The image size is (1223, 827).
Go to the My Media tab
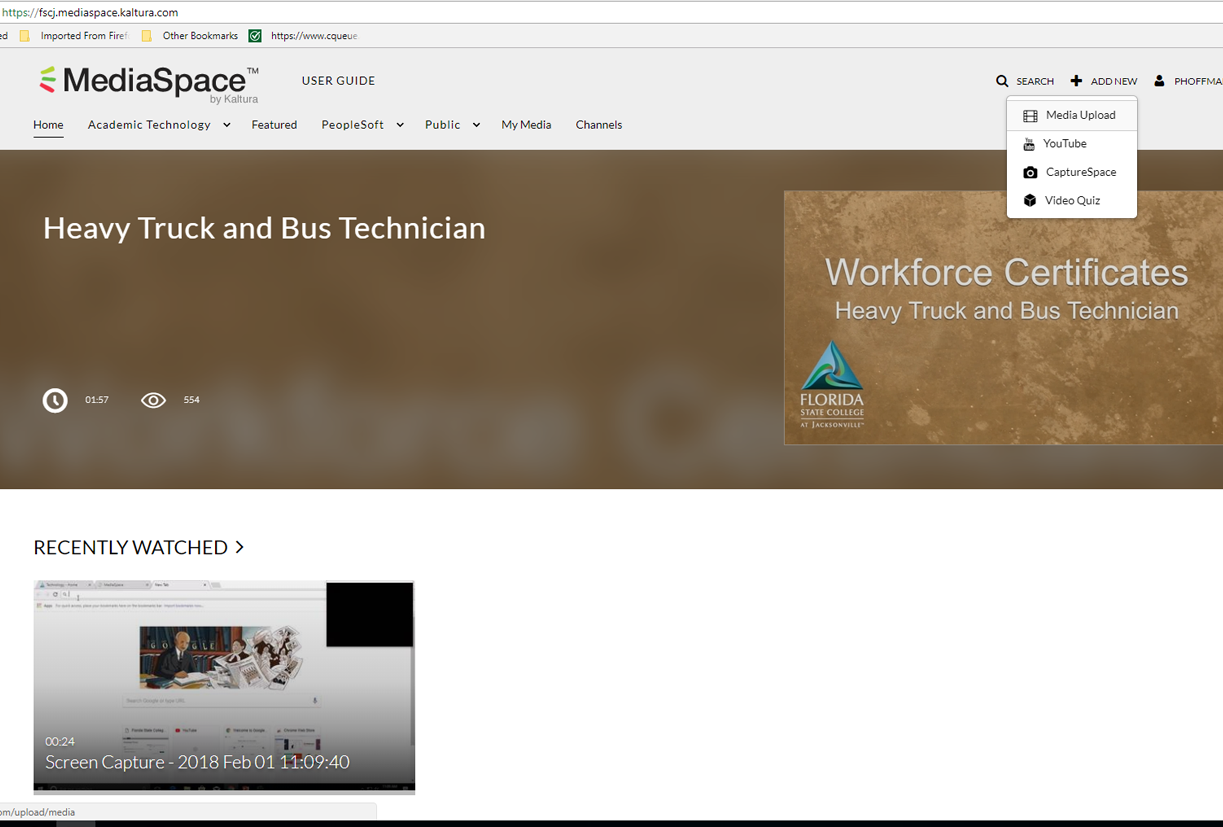click(526, 125)
